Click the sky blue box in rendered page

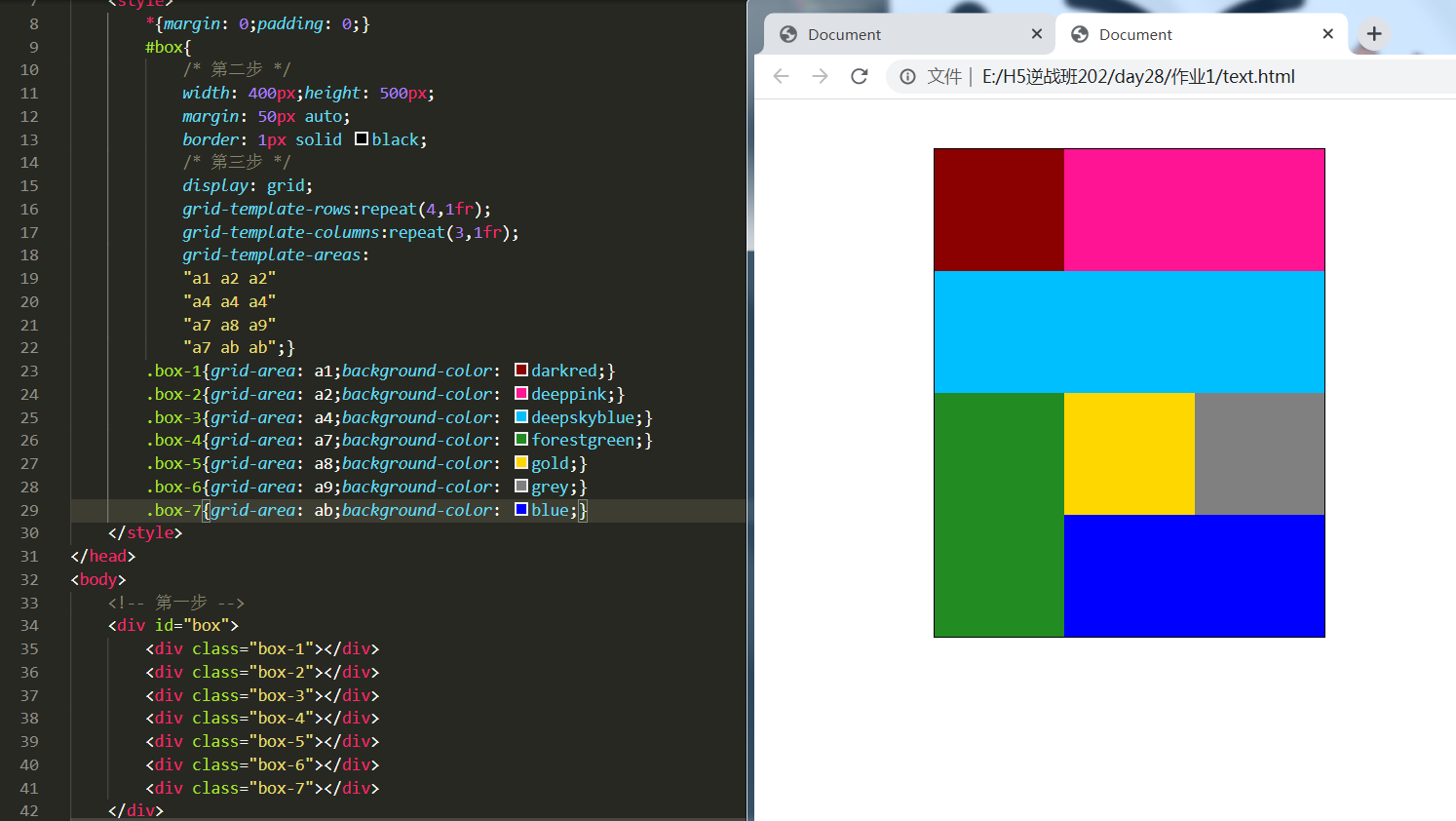click(x=1130, y=332)
